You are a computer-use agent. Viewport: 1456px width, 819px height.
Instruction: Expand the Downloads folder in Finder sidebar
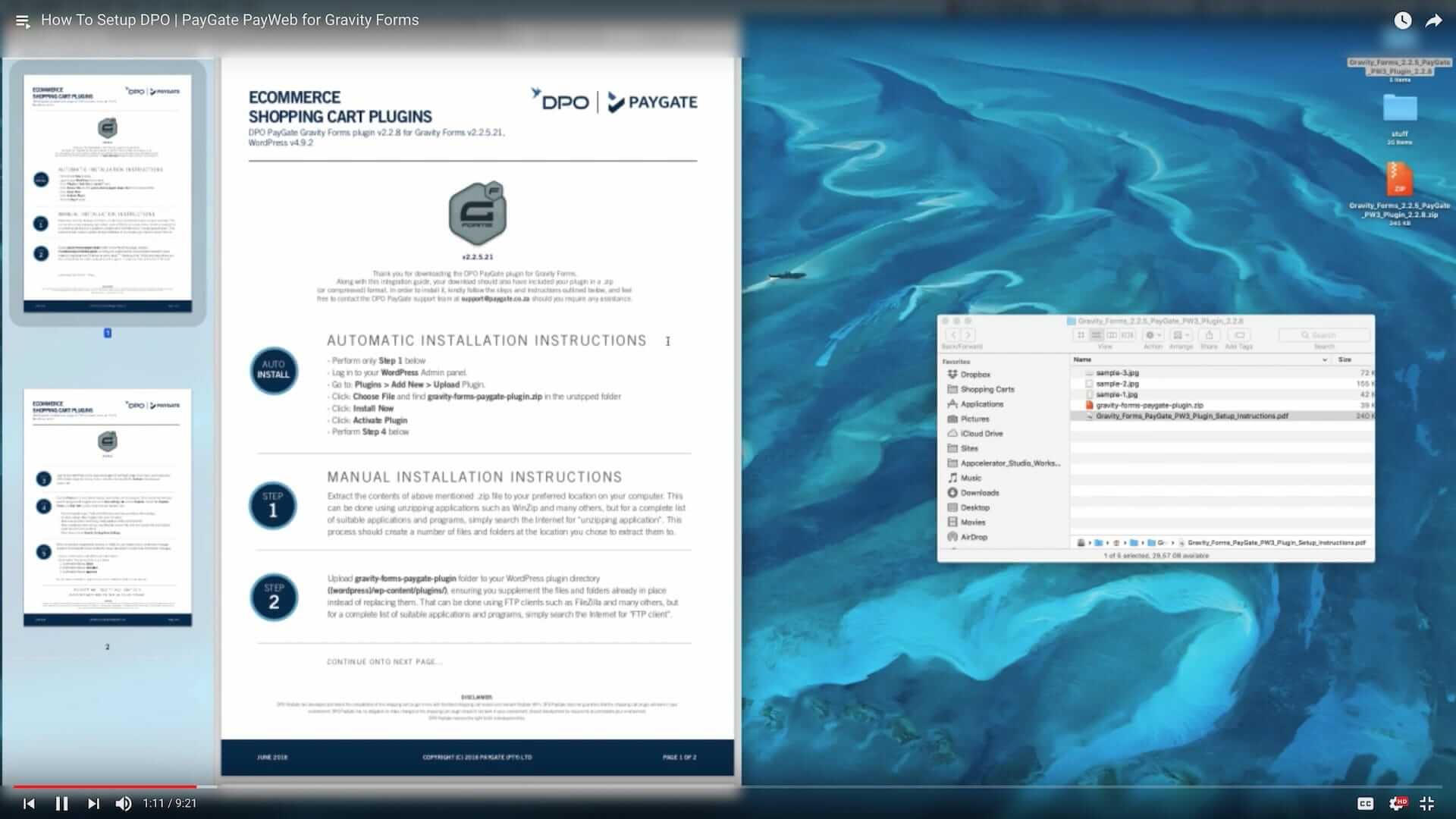978,492
